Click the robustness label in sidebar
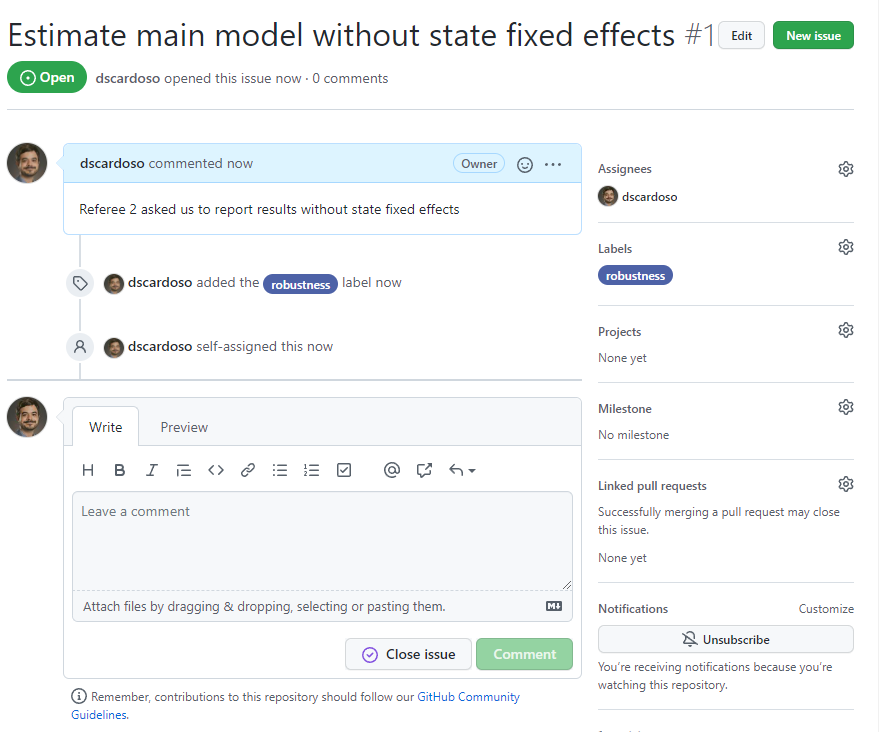 click(x=635, y=275)
